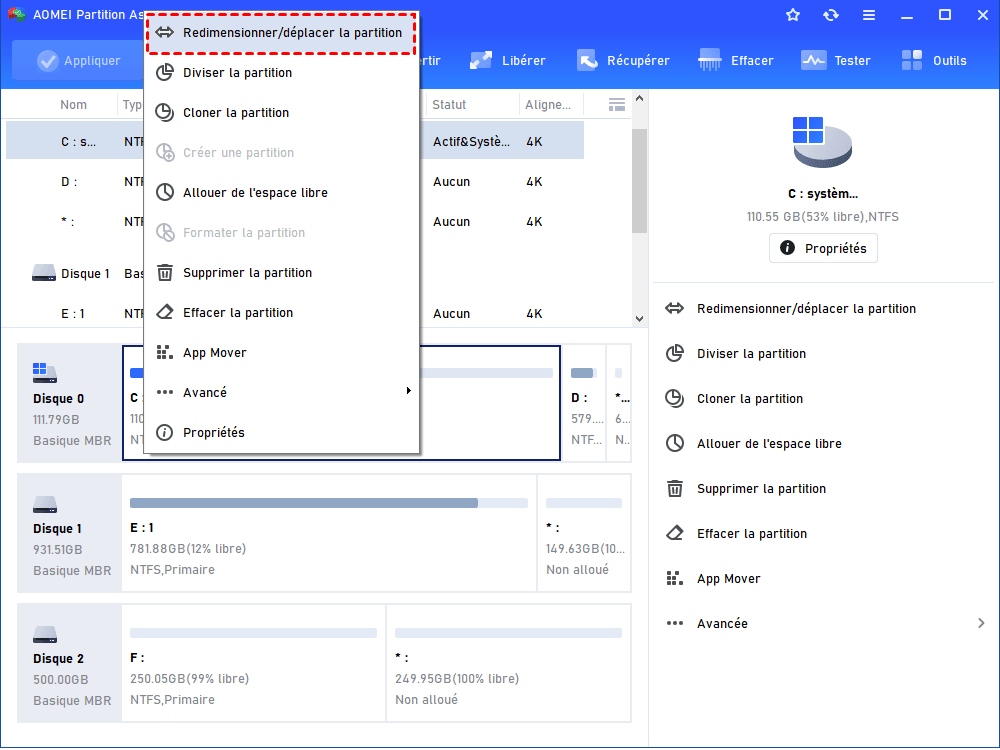
Task: Click the Statut column header
Action: click(449, 105)
